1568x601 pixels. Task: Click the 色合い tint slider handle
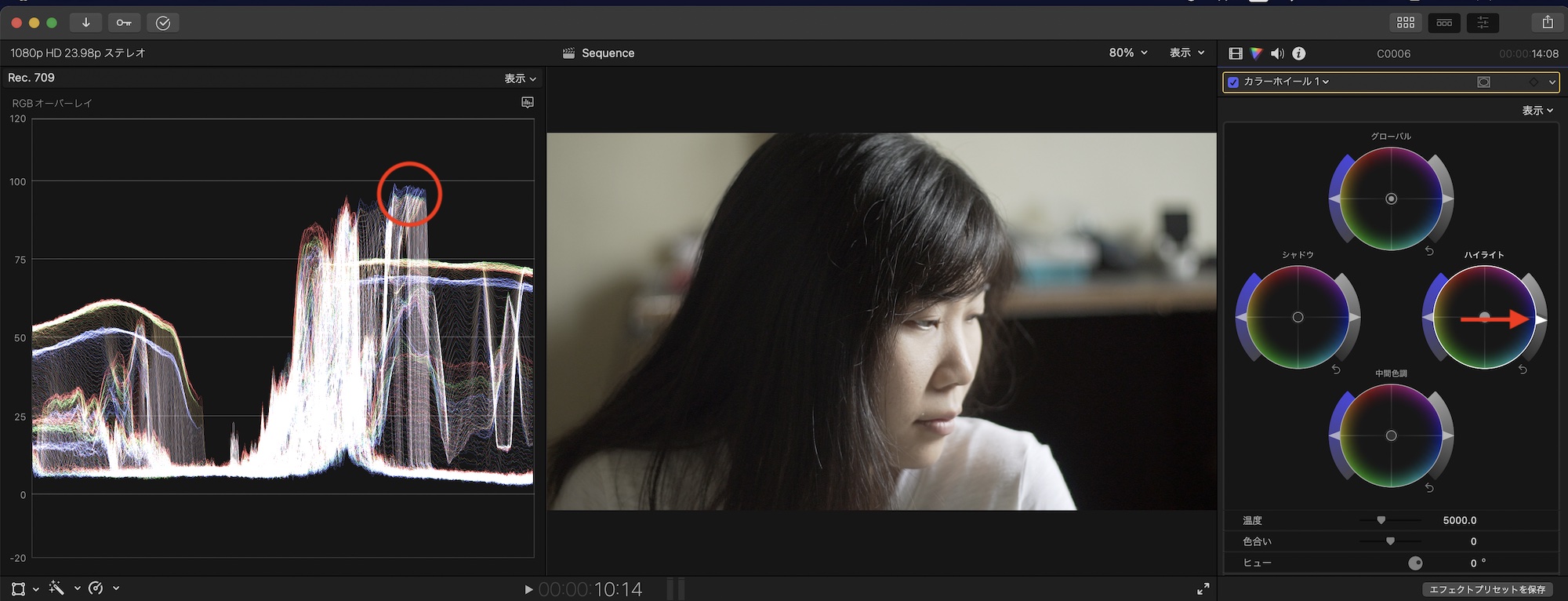[x=1390, y=541]
